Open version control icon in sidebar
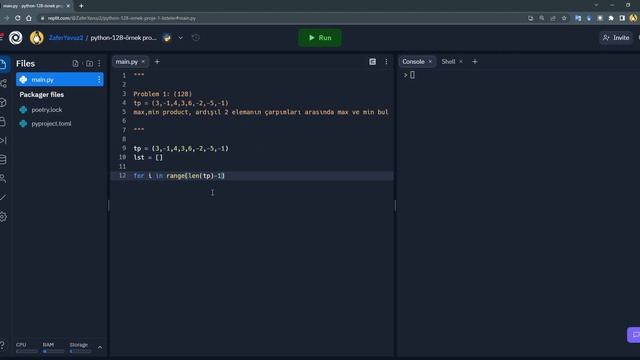Viewport: 640px width, 360px height. click(3, 83)
